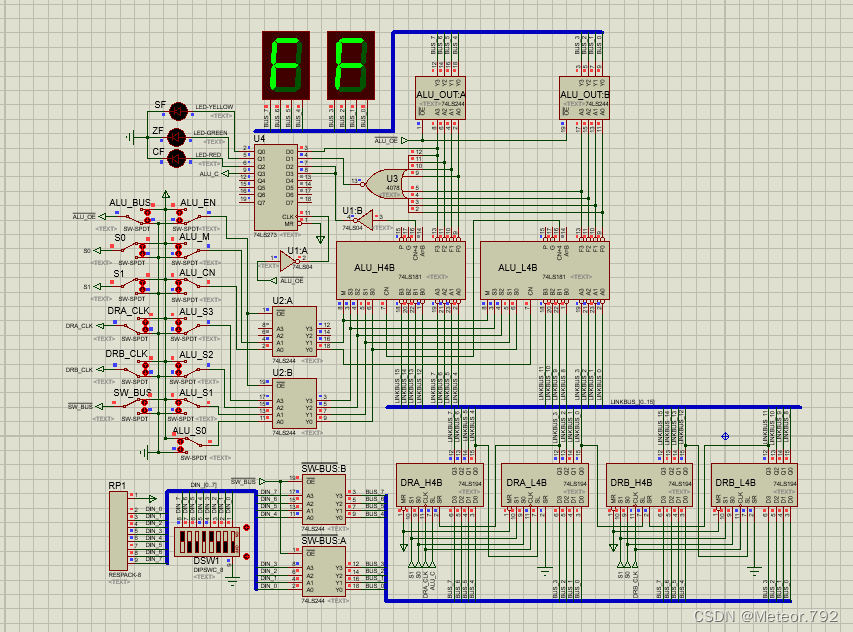This screenshot has height=632, width=853.
Task: Select the U2:B 74LS244 buffer
Action: [x=294, y=404]
